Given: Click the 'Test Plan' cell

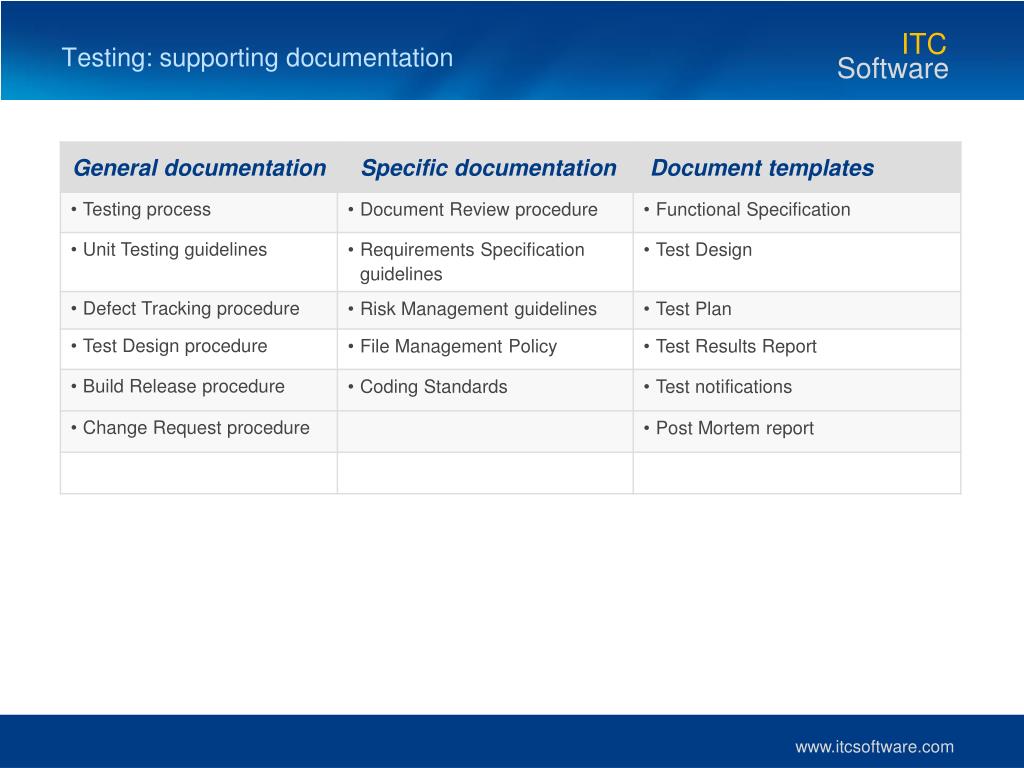Looking at the screenshot, I should tap(797, 310).
